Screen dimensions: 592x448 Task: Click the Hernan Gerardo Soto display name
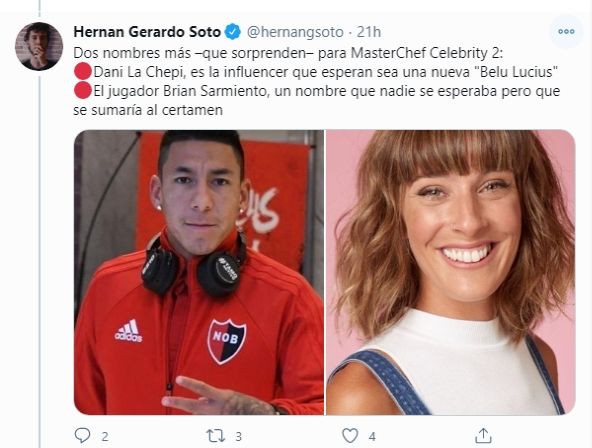pos(147,32)
